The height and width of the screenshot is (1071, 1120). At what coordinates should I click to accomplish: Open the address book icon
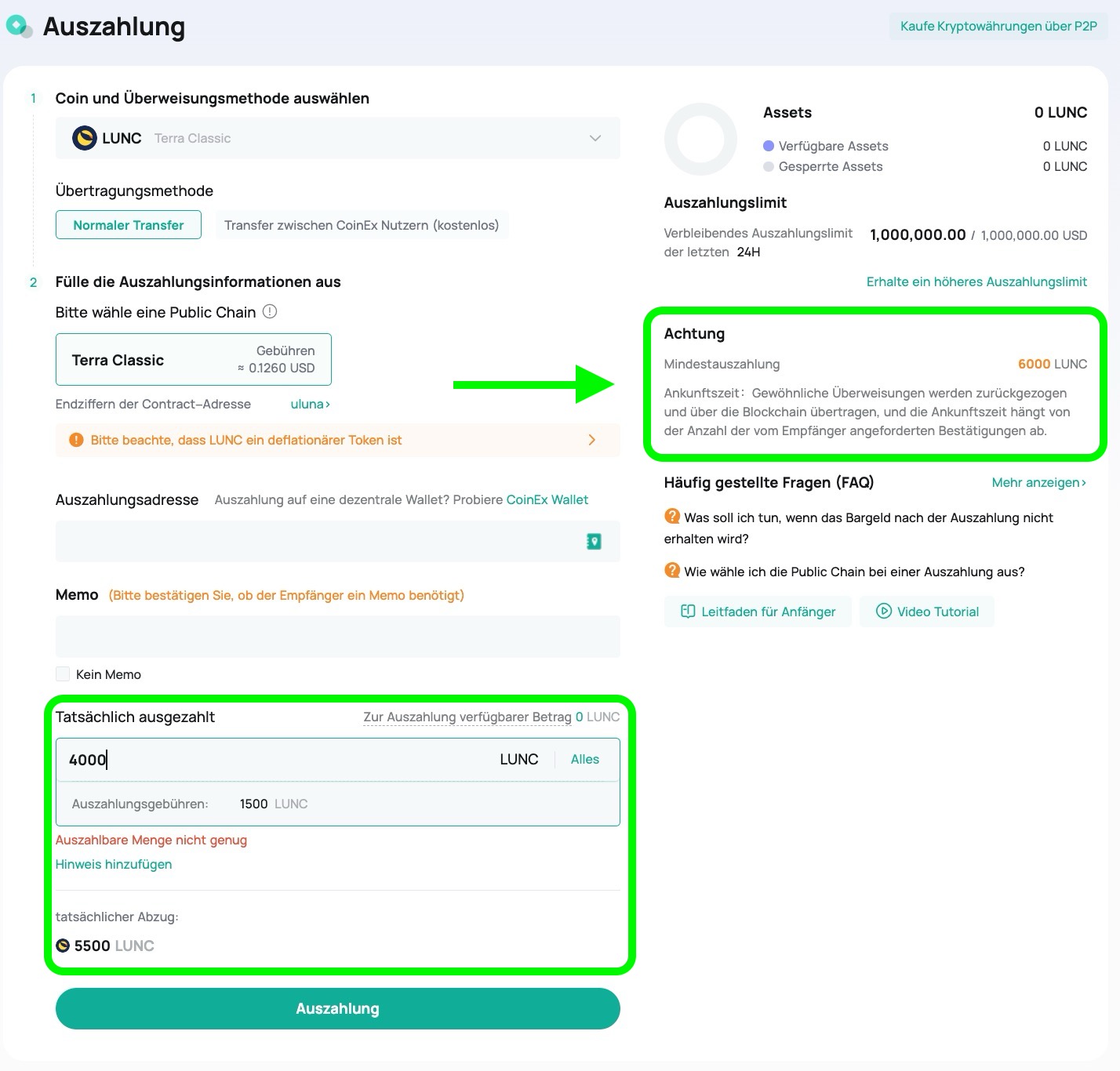pyautogui.click(x=594, y=542)
